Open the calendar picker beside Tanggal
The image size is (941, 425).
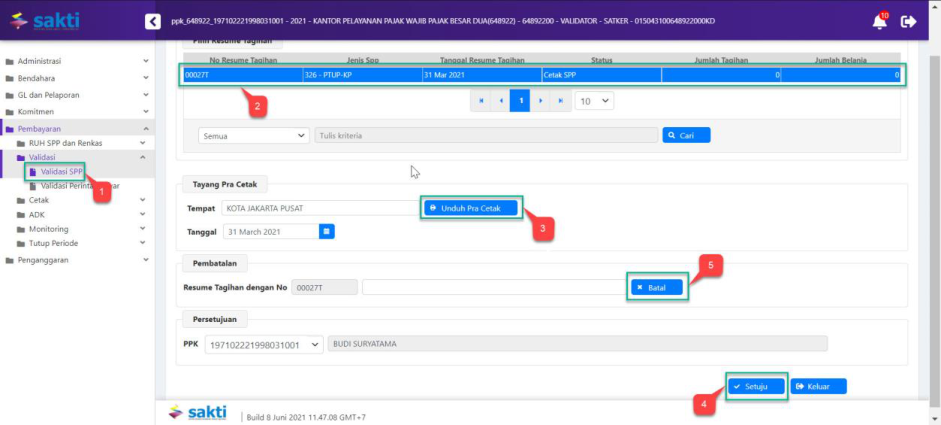[326, 231]
